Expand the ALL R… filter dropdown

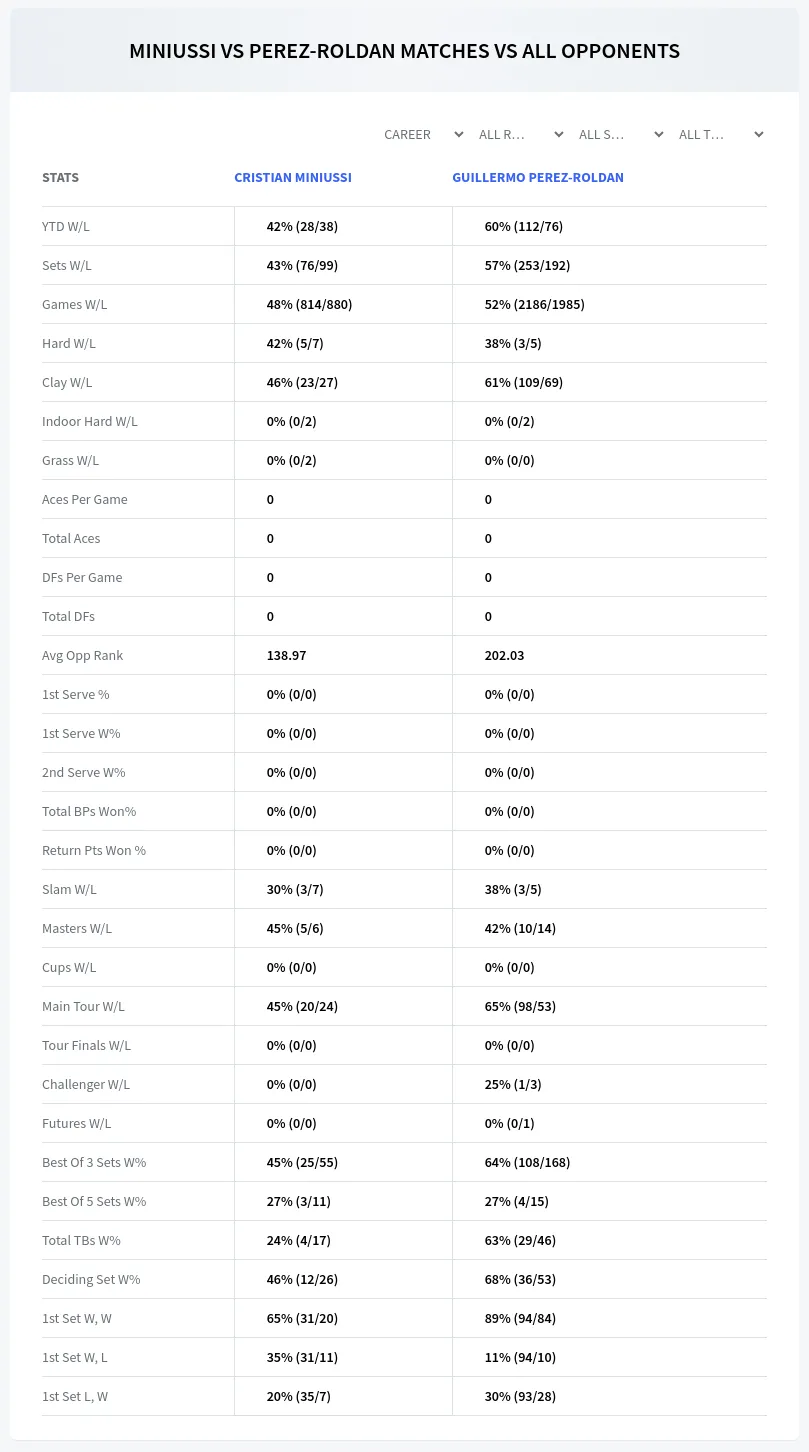520,134
